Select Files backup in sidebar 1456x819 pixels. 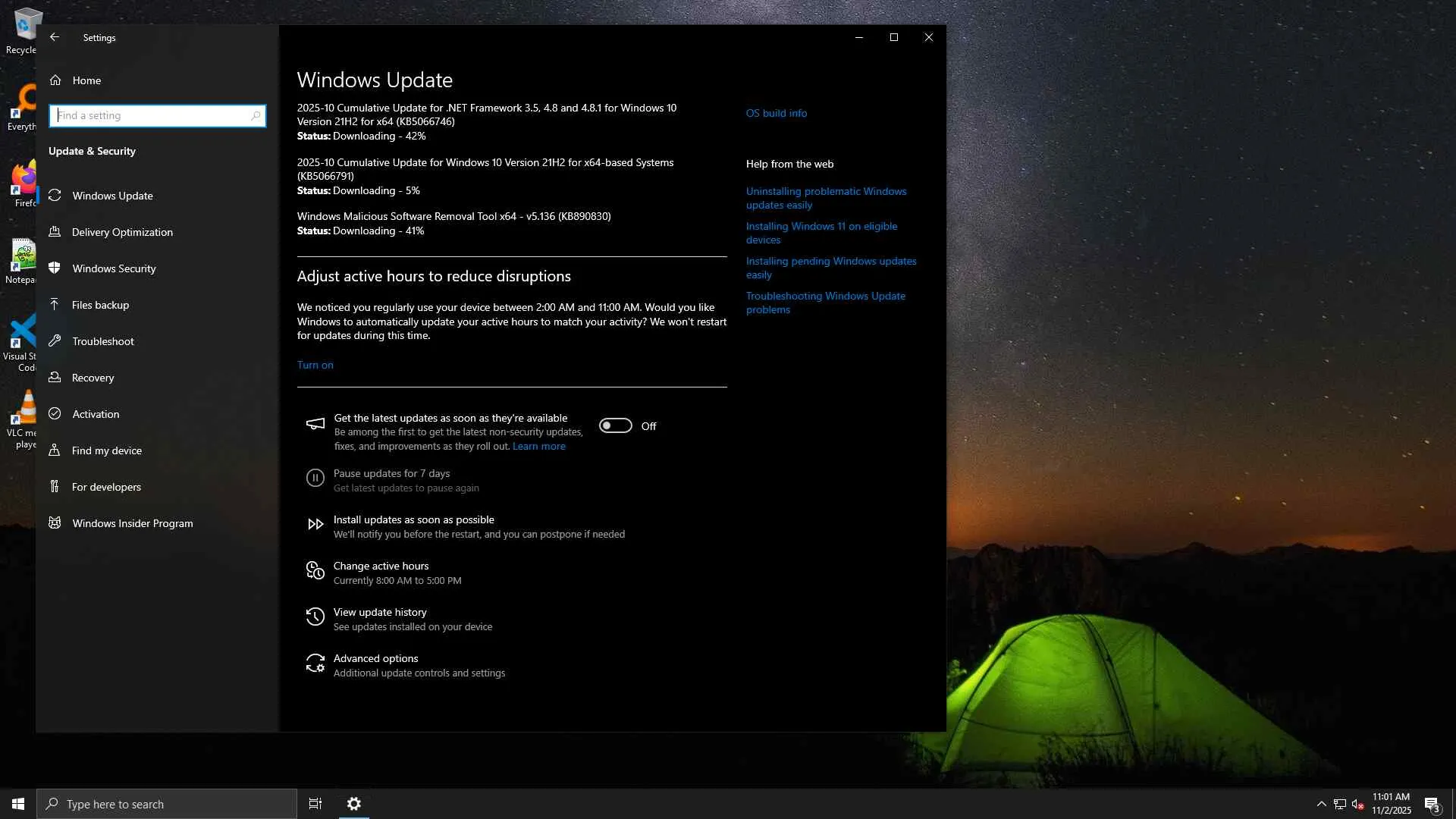click(100, 305)
